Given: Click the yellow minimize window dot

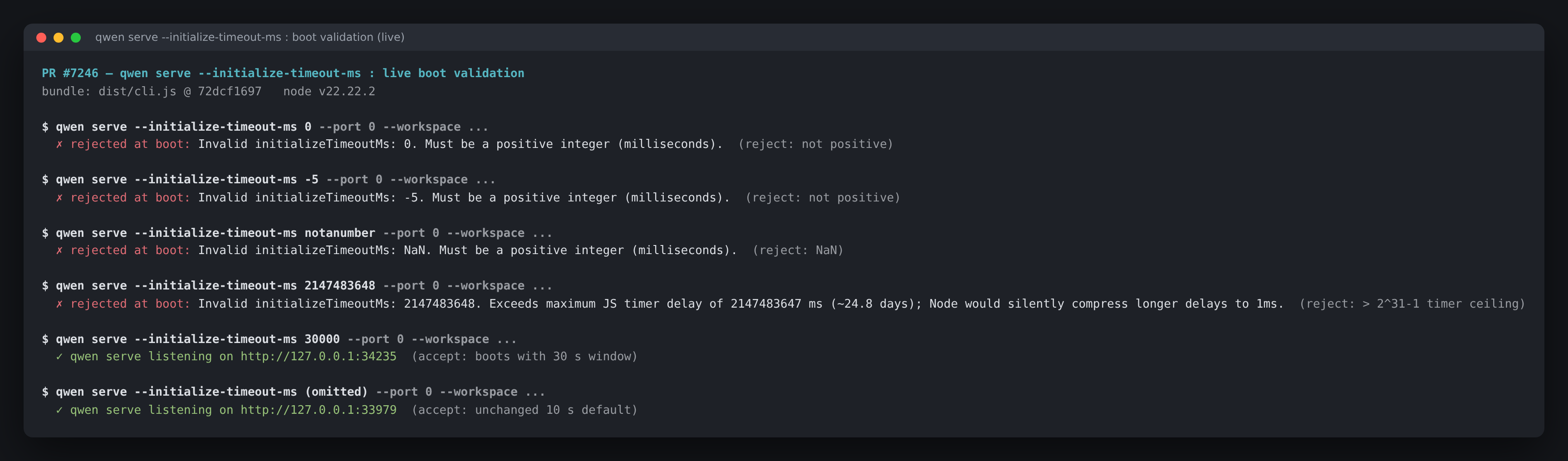Looking at the screenshot, I should [59, 38].
